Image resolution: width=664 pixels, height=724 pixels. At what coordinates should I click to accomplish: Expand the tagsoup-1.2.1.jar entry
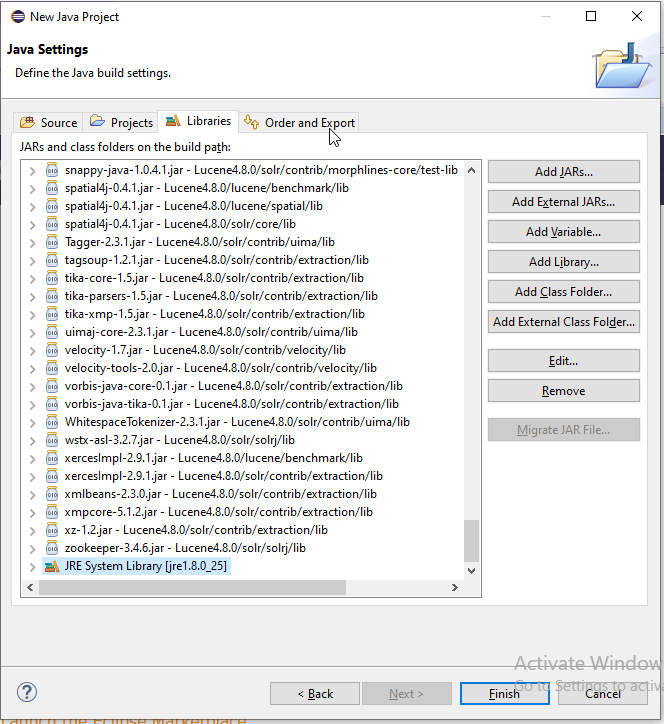click(x=32, y=260)
